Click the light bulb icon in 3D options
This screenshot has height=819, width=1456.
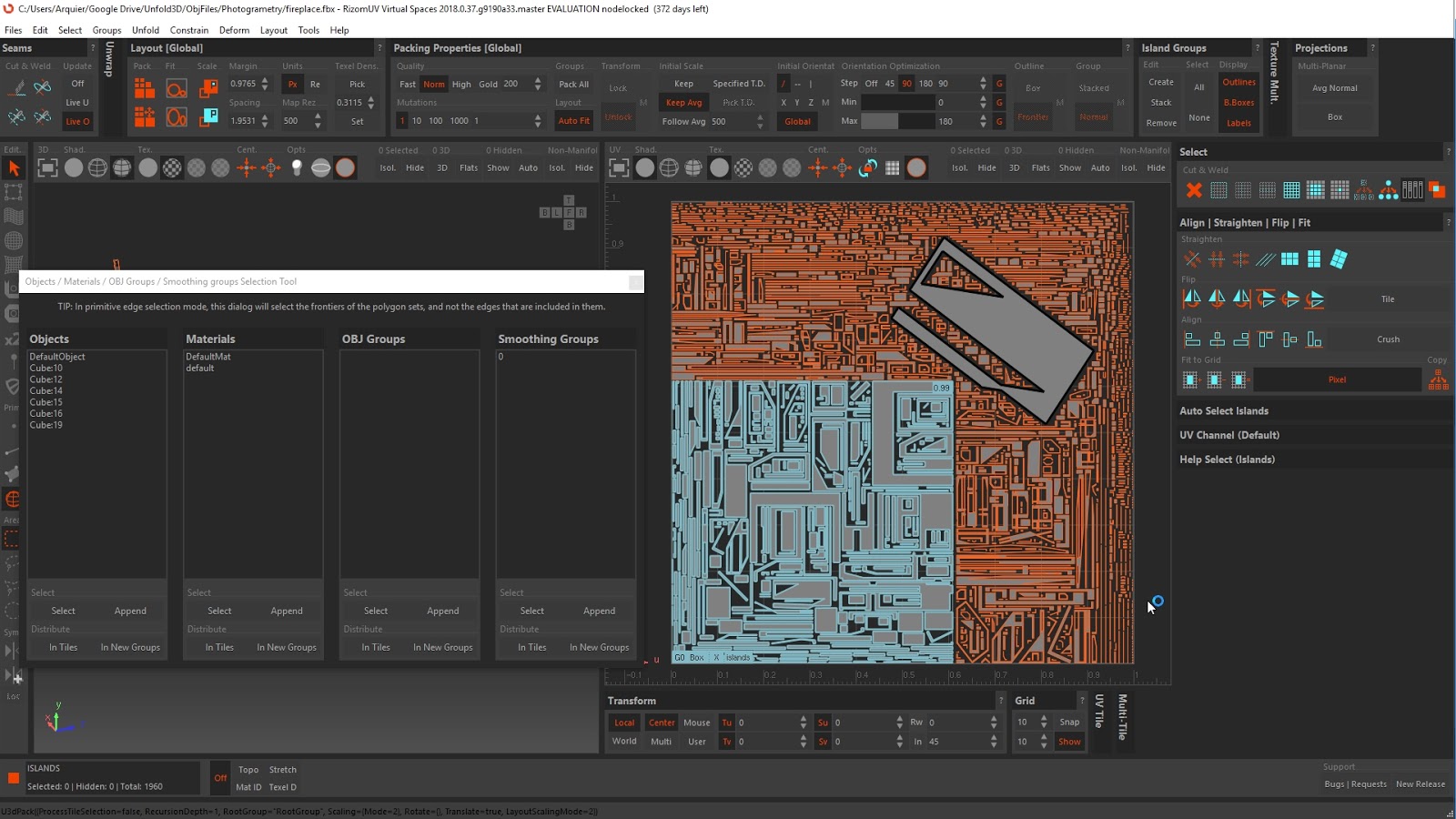pos(297,167)
